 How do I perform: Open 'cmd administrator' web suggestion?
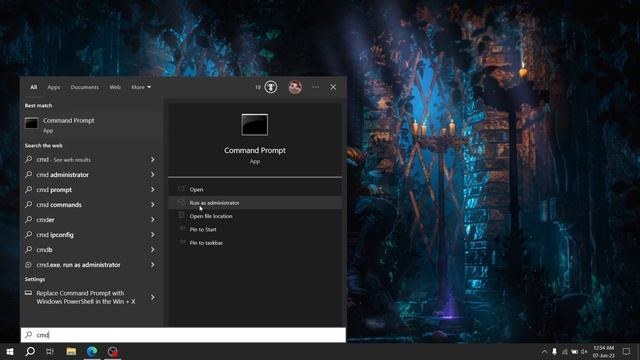click(x=62, y=175)
